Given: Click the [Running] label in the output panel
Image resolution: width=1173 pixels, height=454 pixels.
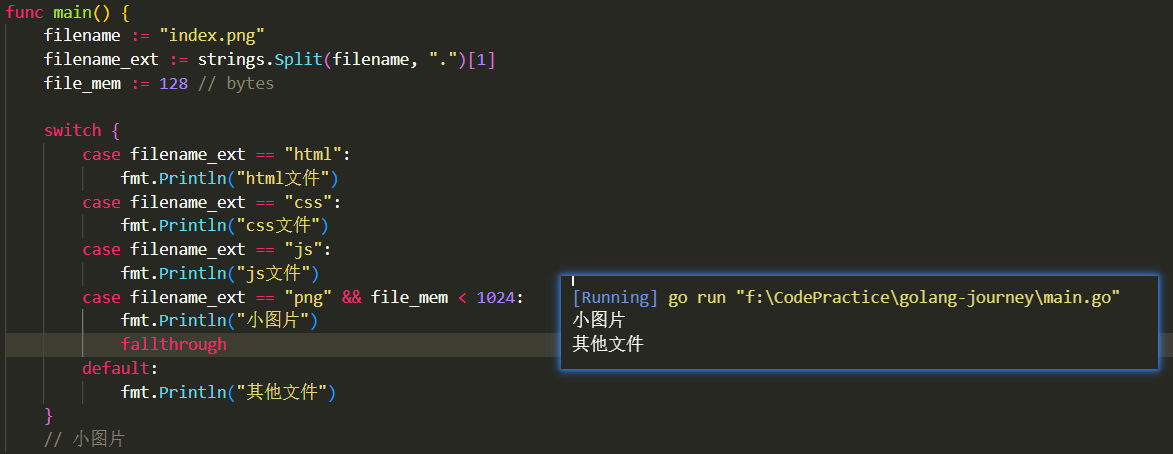Looking at the screenshot, I should 615,297.
